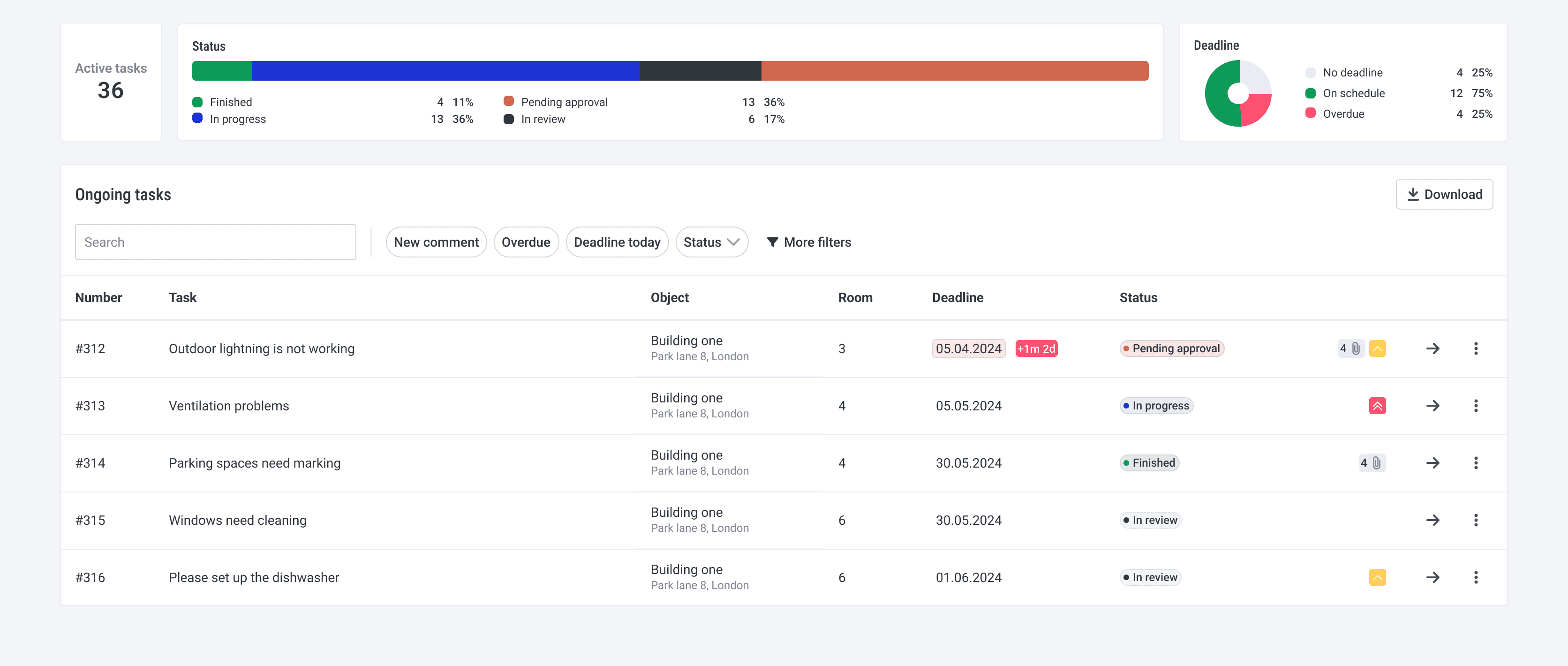Image resolution: width=1568 pixels, height=666 pixels.
Task: Enable the Deadline today filter
Action: [617, 242]
